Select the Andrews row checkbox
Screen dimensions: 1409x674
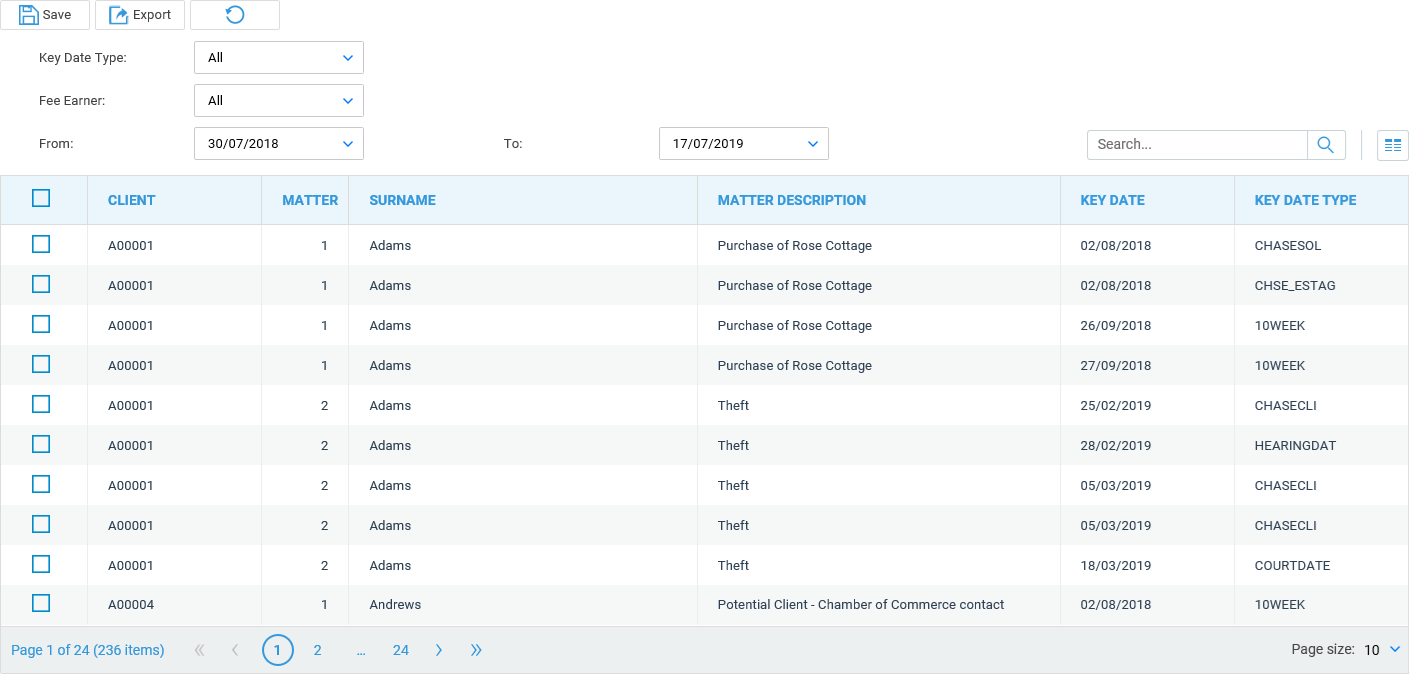(41, 603)
